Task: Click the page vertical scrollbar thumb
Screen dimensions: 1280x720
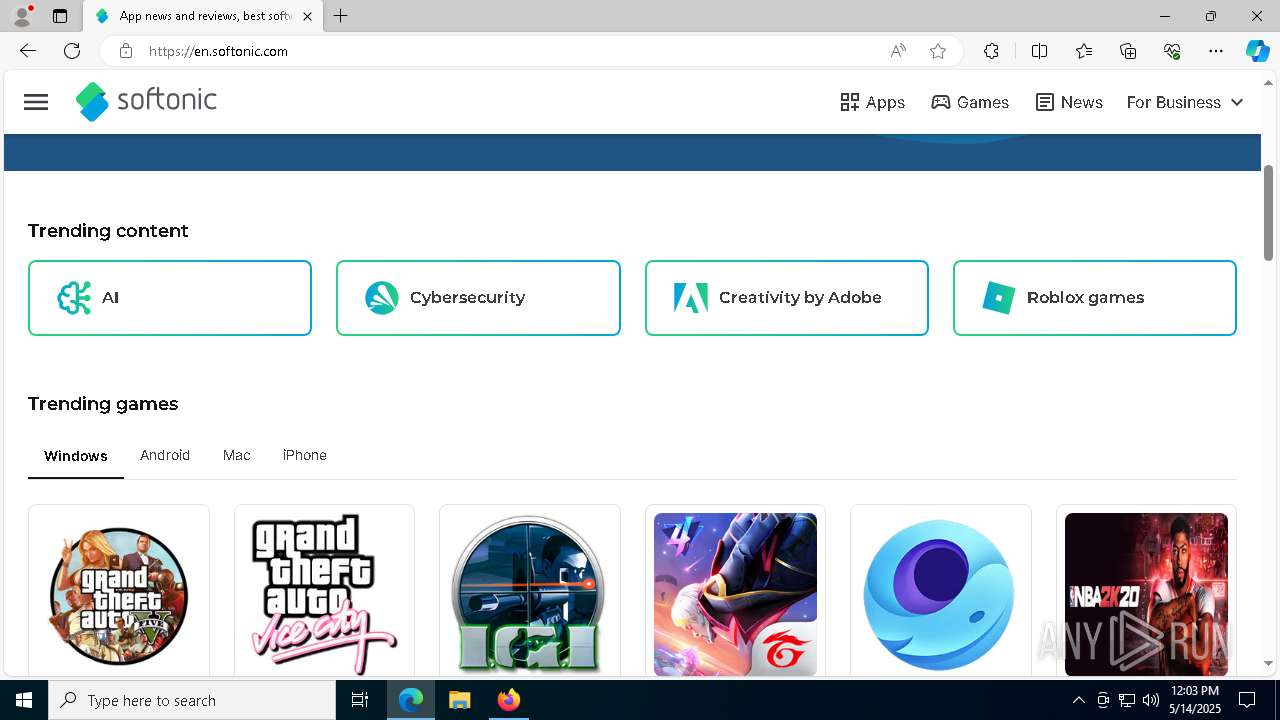Action: [x=1268, y=212]
